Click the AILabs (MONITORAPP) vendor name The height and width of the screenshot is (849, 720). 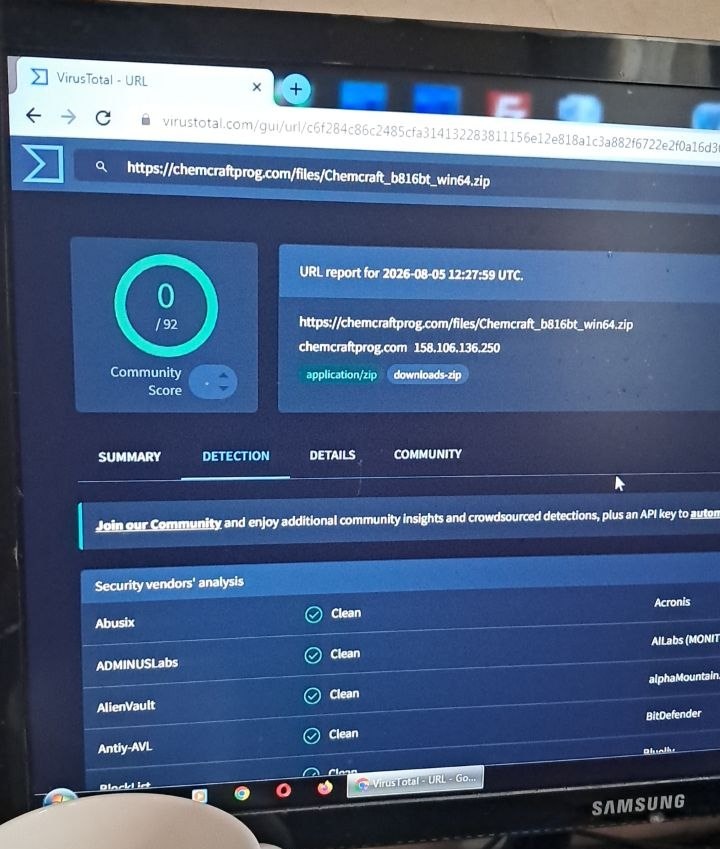(685, 640)
